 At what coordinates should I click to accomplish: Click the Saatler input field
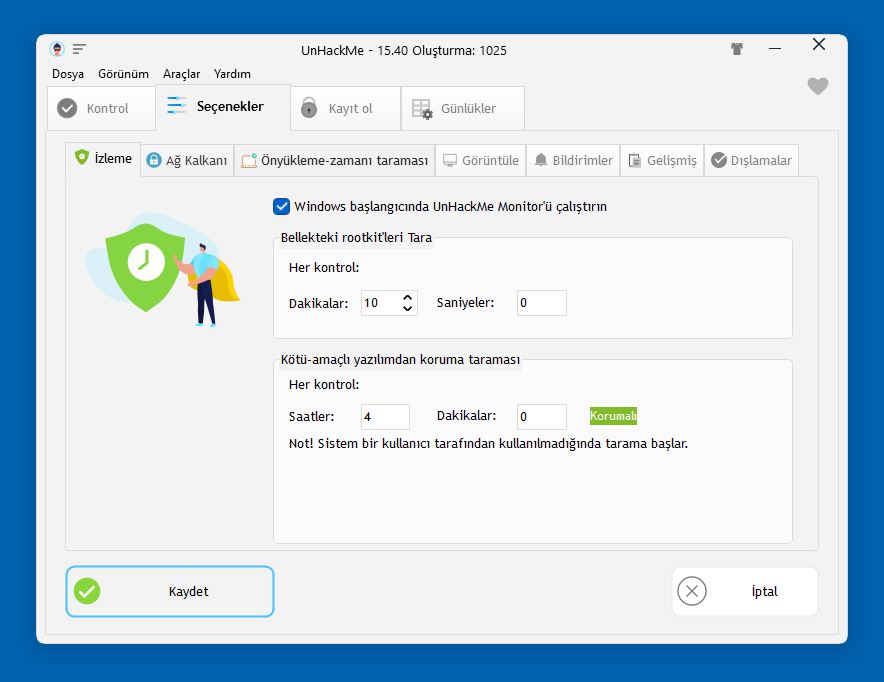pyautogui.click(x=385, y=417)
